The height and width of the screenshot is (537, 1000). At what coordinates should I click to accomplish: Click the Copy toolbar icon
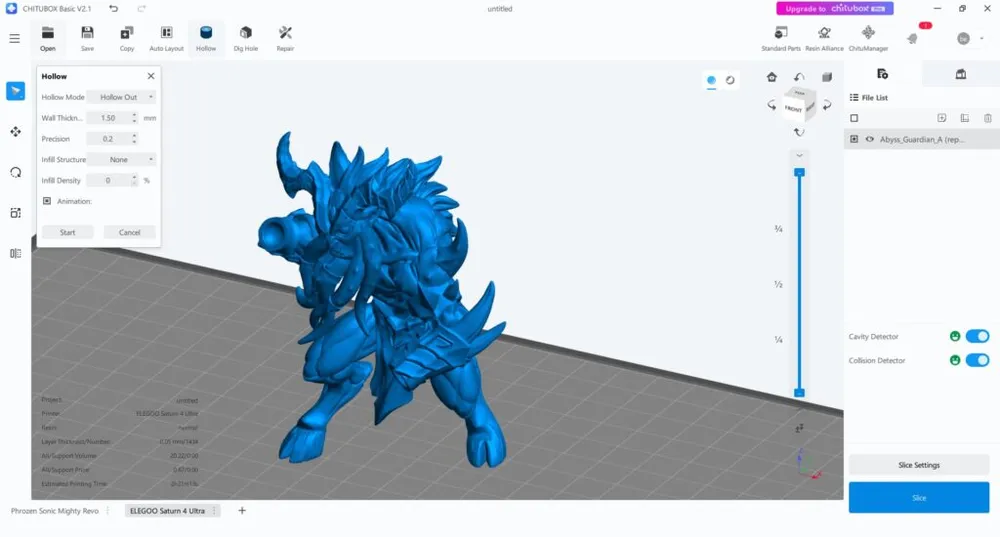127,38
